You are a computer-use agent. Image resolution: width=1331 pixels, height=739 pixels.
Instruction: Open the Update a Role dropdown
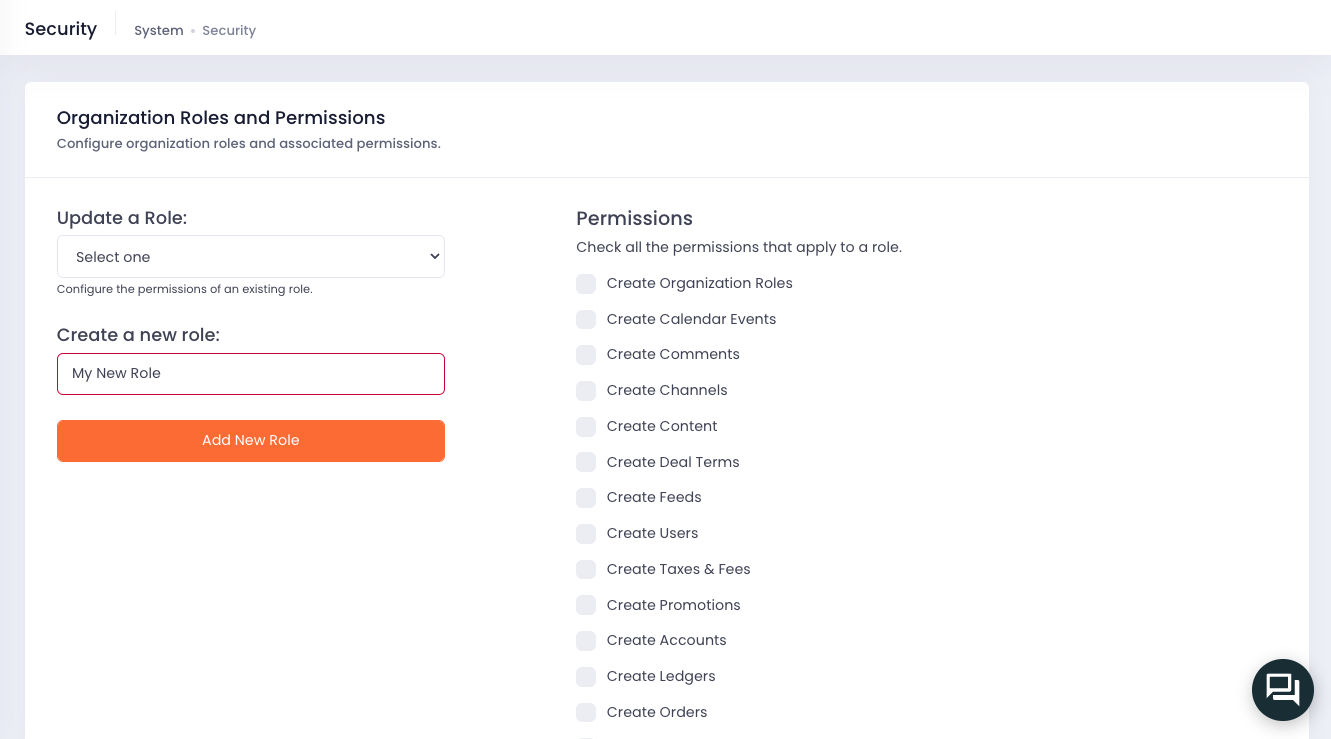[251, 257]
